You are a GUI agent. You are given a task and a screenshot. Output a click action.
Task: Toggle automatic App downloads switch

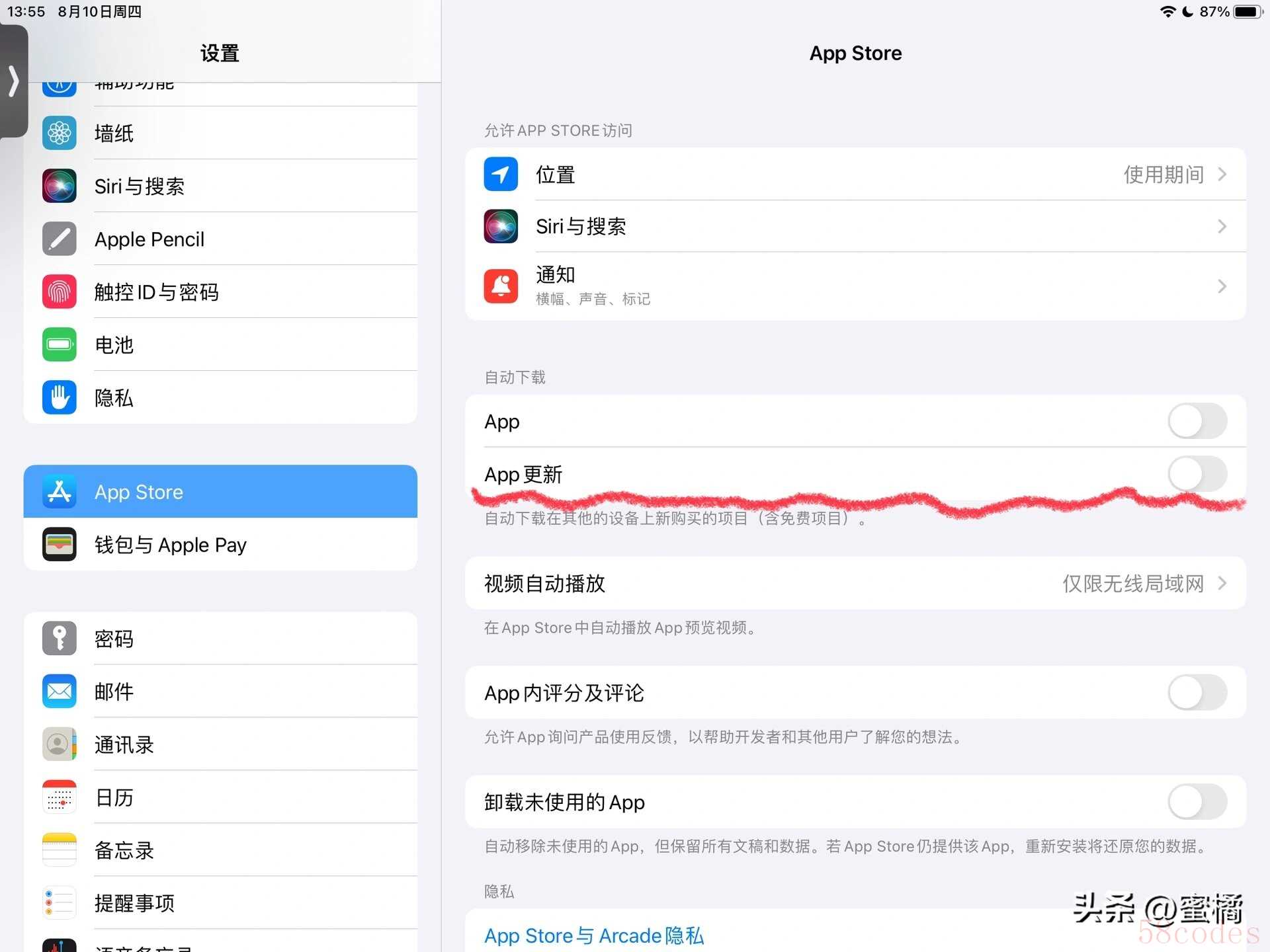coord(1197,421)
